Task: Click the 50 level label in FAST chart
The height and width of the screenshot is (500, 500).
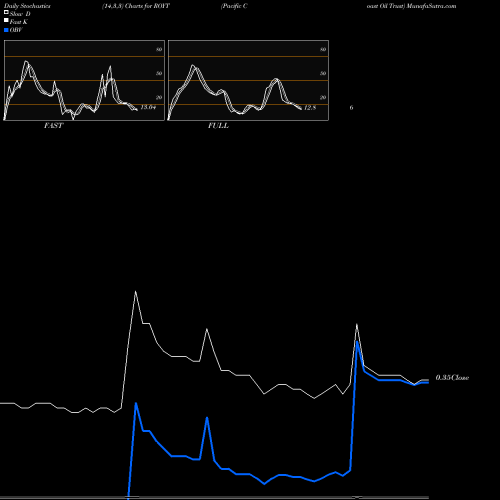Action: [x=159, y=73]
